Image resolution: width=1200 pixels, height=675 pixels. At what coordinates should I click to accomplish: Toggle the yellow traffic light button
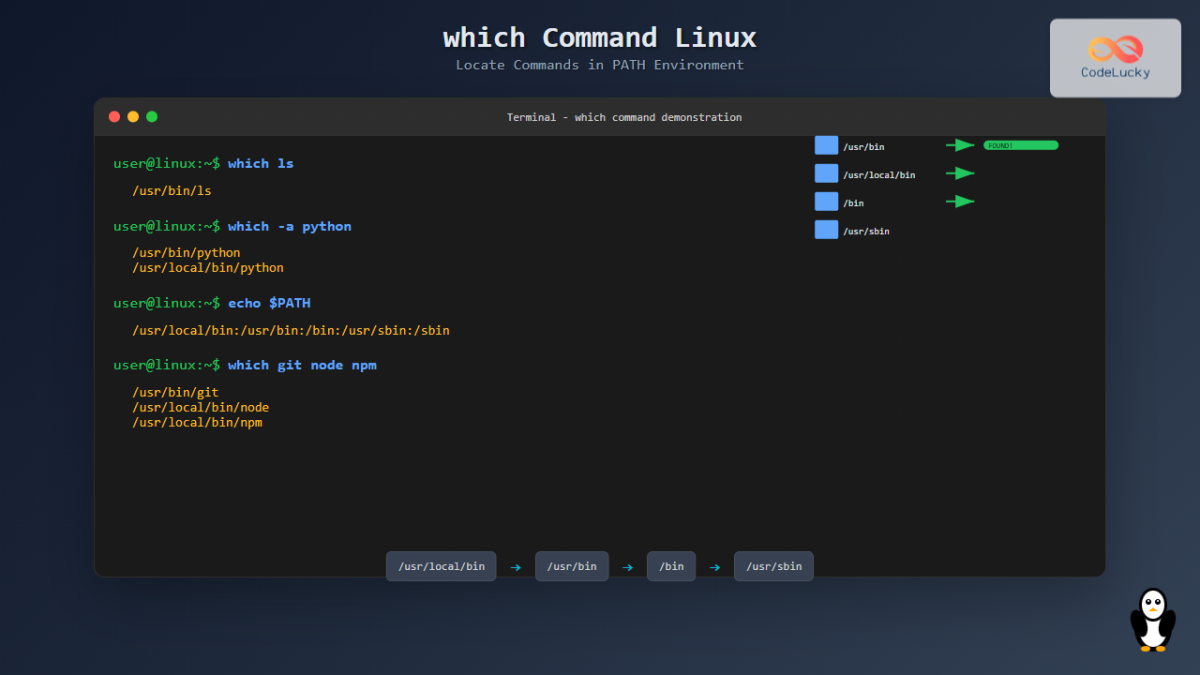[133, 116]
